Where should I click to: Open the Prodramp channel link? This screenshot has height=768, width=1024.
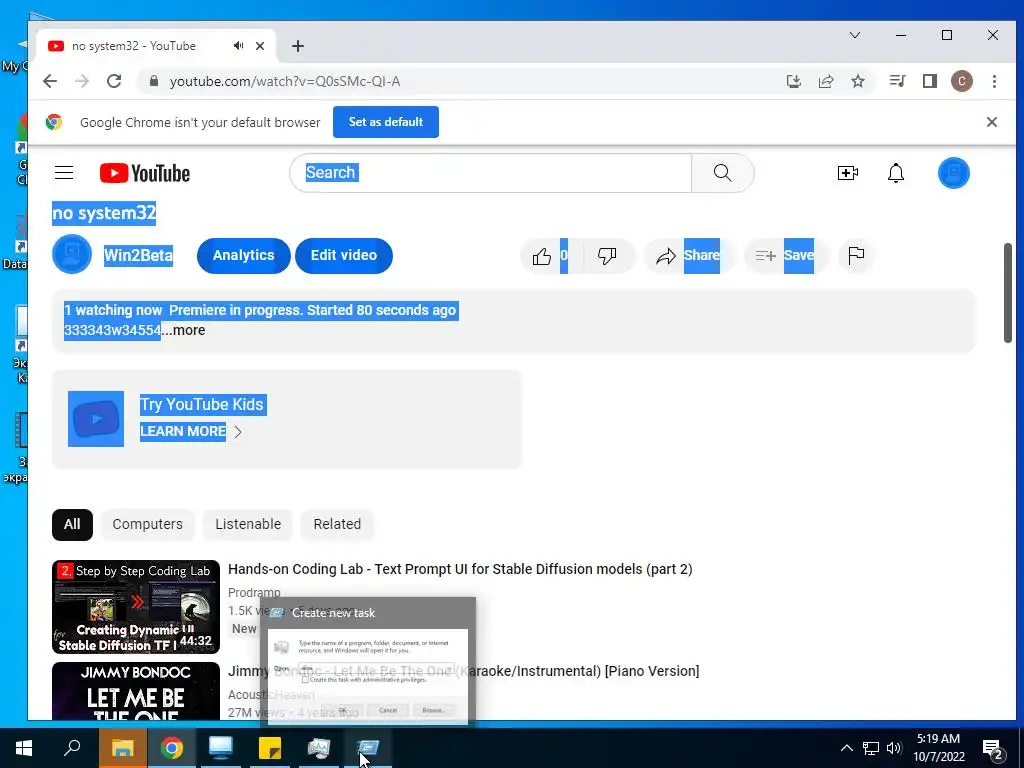254,592
